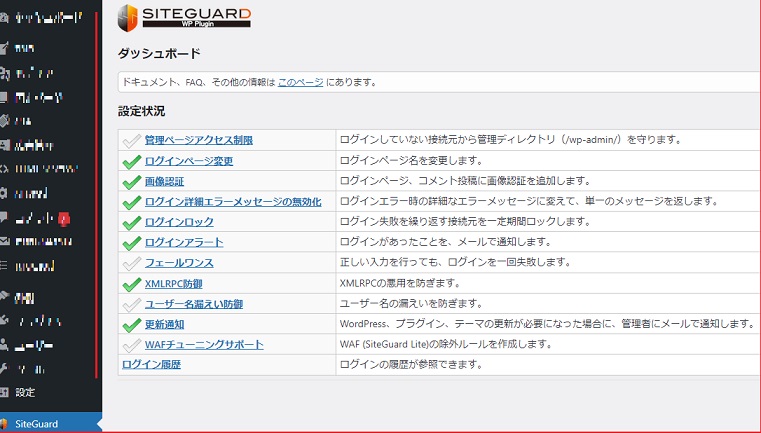Open the このページ documentation link
This screenshot has width=761, height=433.
click(x=300, y=82)
